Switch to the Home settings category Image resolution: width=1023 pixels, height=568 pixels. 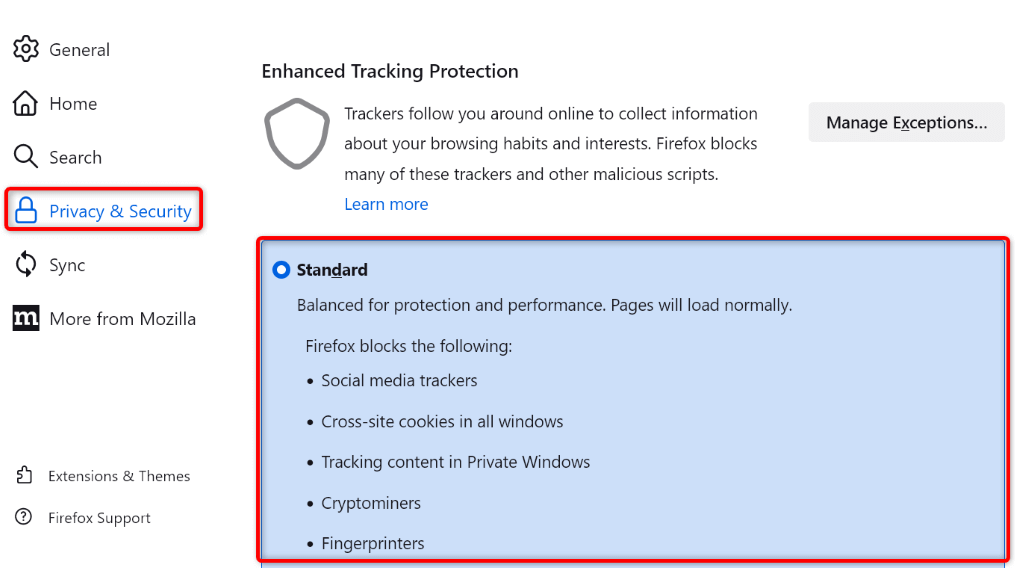(x=73, y=104)
